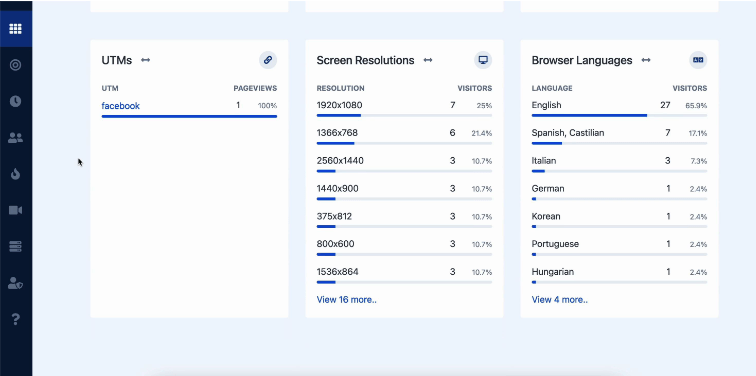The height and width of the screenshot is (376, 756).
Task: Click the Screen Resolutions card title
Action: pyautogui.click(x=365, y=60)
